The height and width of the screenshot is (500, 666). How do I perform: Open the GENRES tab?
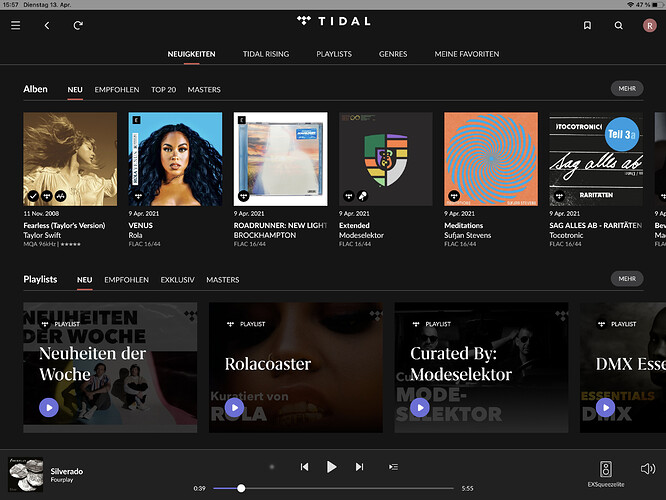[x=393, y=54]
